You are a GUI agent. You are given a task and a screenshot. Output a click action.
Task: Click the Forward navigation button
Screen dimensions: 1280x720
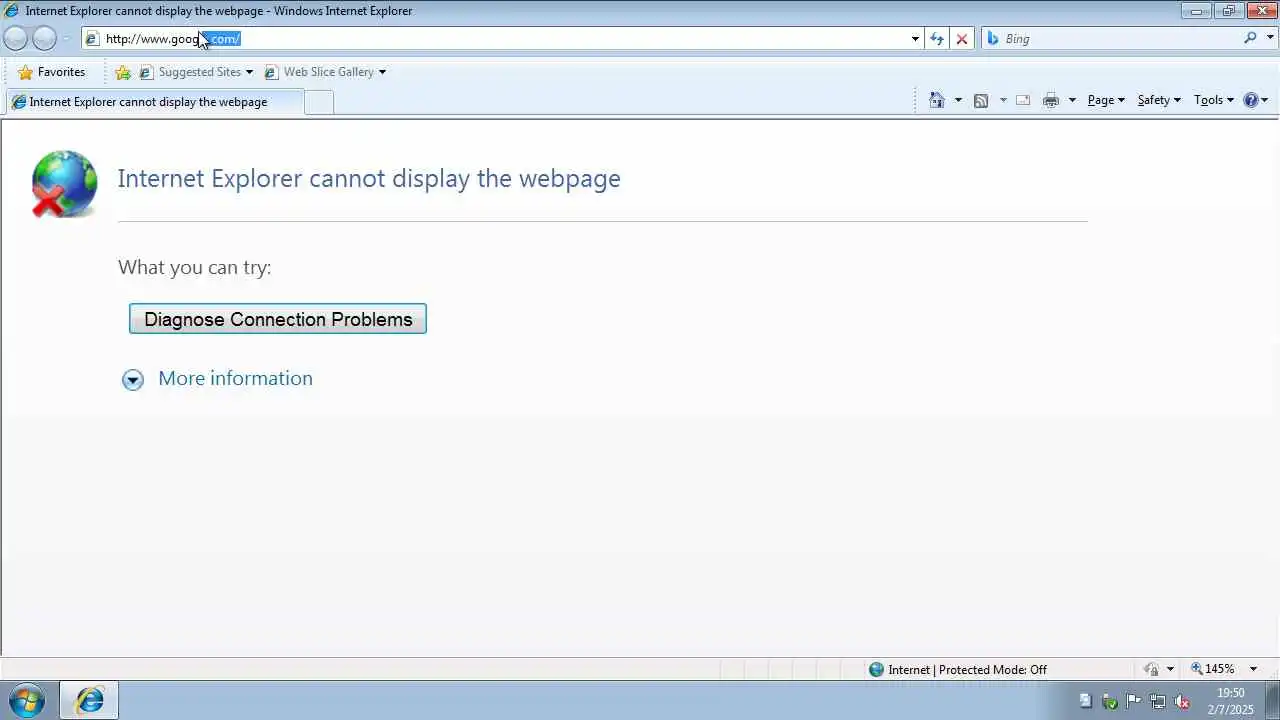[44, 38]
